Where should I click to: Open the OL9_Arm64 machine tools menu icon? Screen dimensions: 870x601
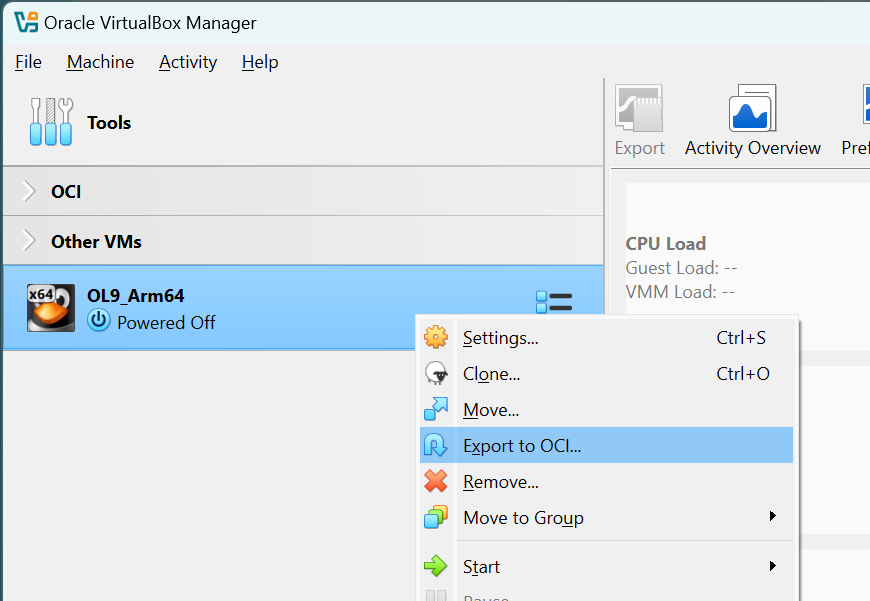pyautogui.click(x=554, y=303)
